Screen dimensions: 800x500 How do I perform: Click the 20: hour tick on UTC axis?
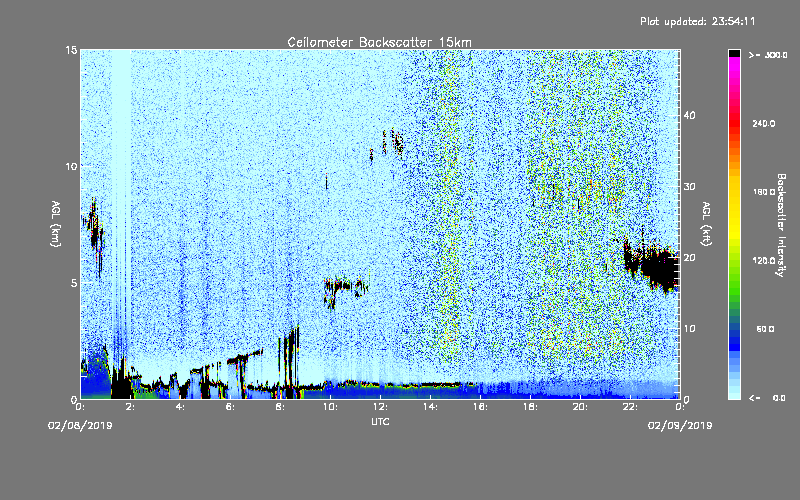[581, 407]
